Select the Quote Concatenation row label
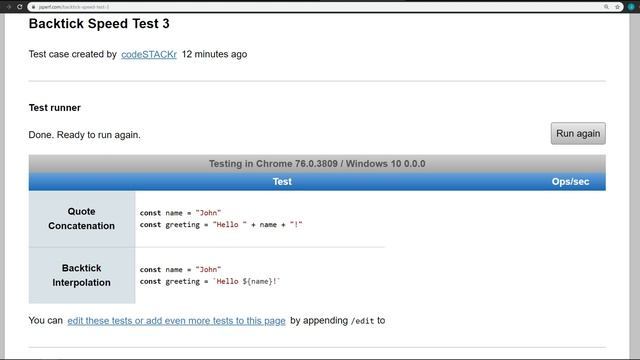This screenshot has width=640, height=360. (x=82, y=219)
